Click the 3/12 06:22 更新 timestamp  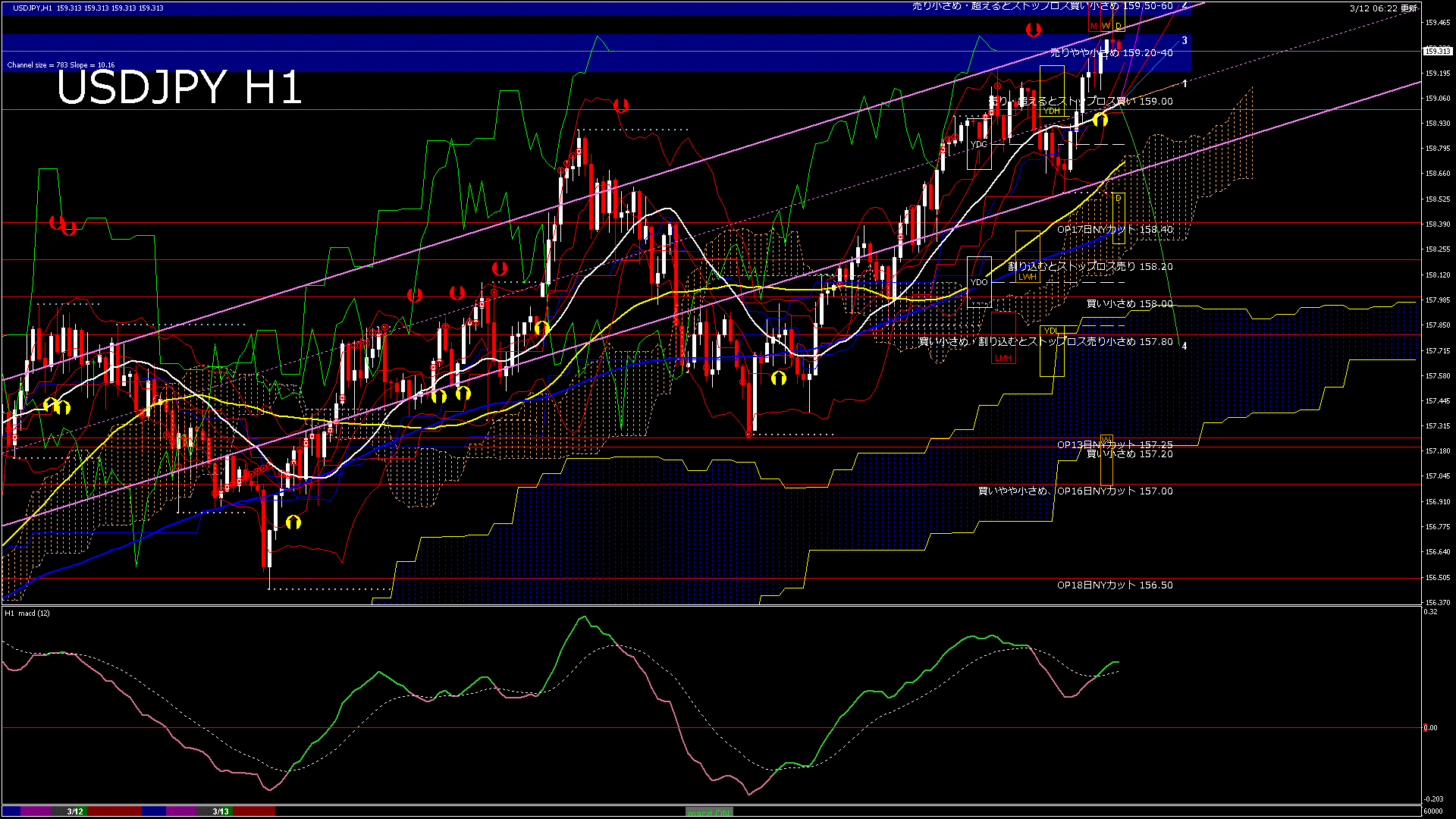coord(1382,8)
